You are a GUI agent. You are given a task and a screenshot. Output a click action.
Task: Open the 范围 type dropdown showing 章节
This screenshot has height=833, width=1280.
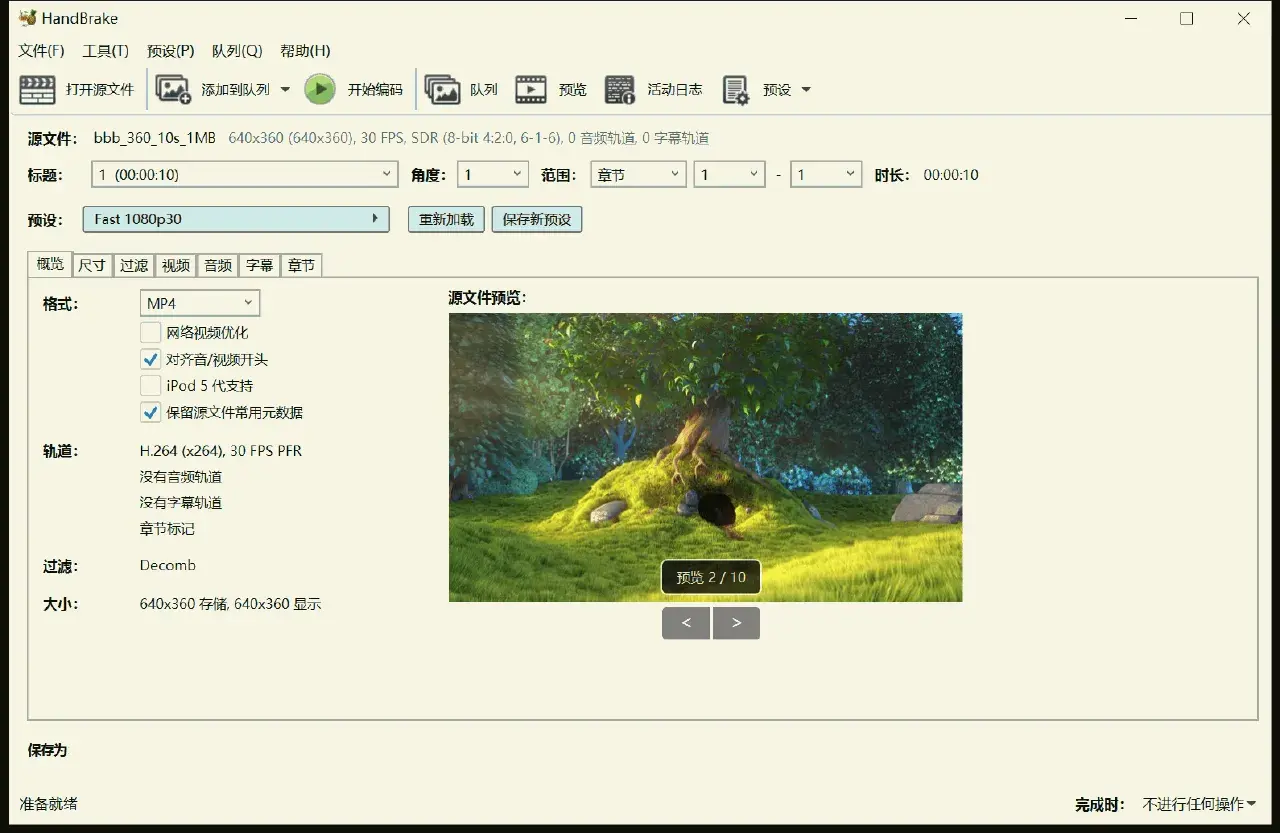point(638,174)
